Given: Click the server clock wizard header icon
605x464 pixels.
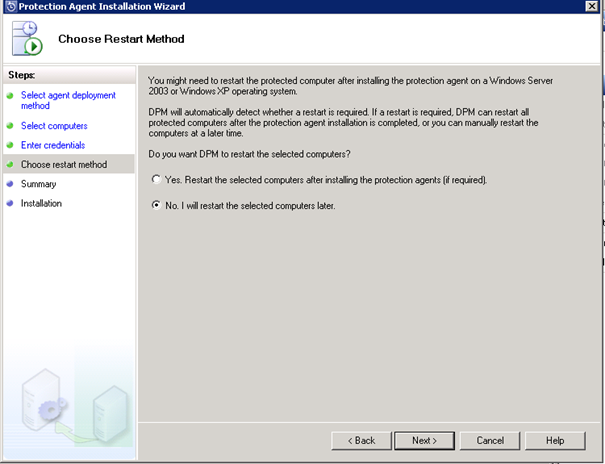Looking at the screenshot, I should 27,39.
